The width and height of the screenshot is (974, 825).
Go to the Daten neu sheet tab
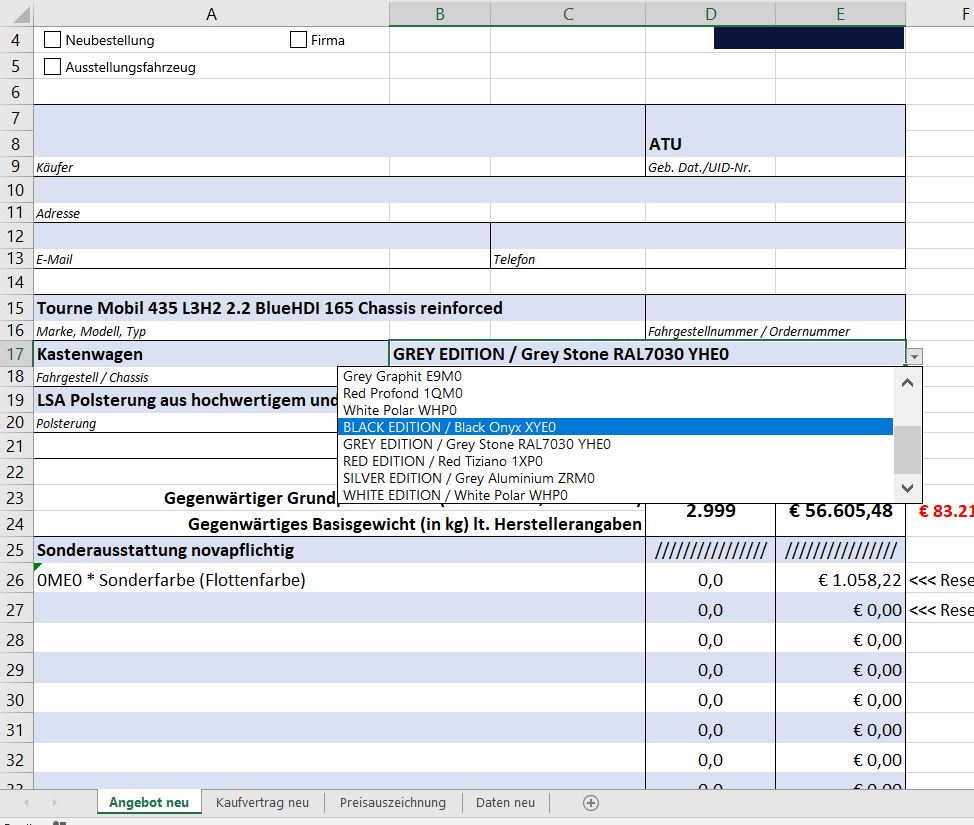click(505, 803)
